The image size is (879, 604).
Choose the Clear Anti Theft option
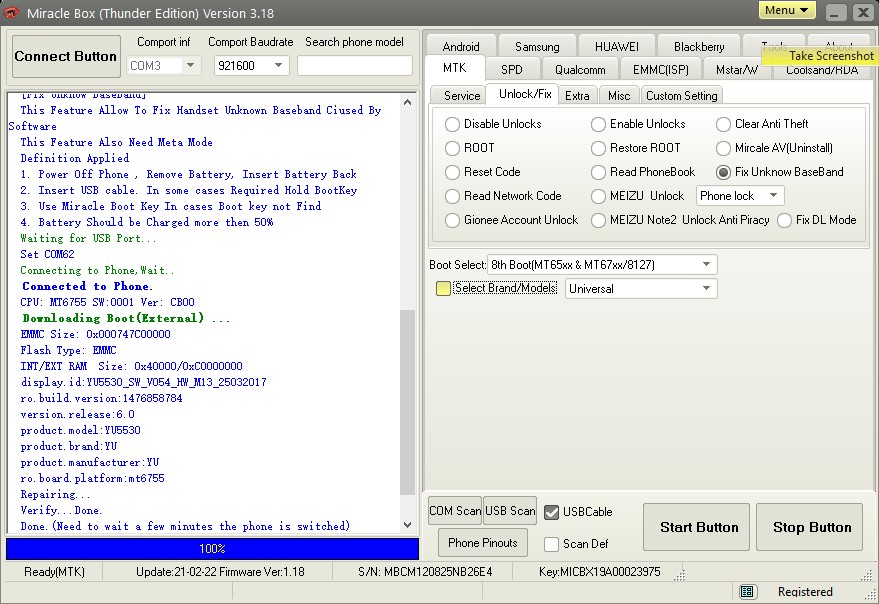tap(723, 124)
